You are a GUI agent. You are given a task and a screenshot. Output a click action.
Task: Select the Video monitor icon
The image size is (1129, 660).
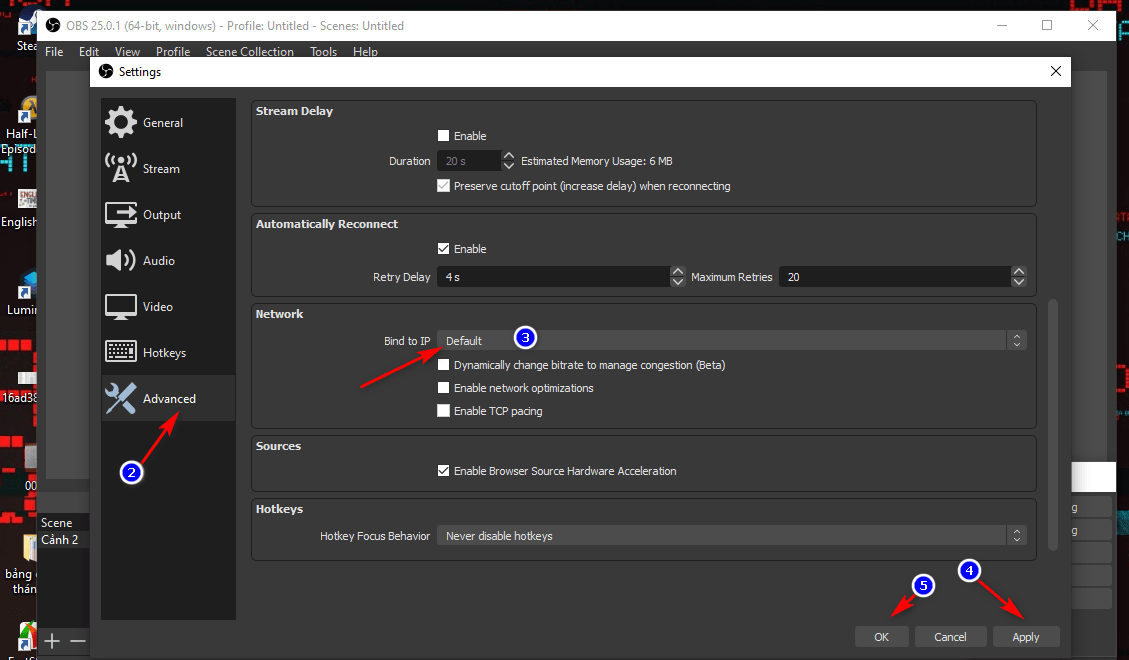click(x=121, y=306)
